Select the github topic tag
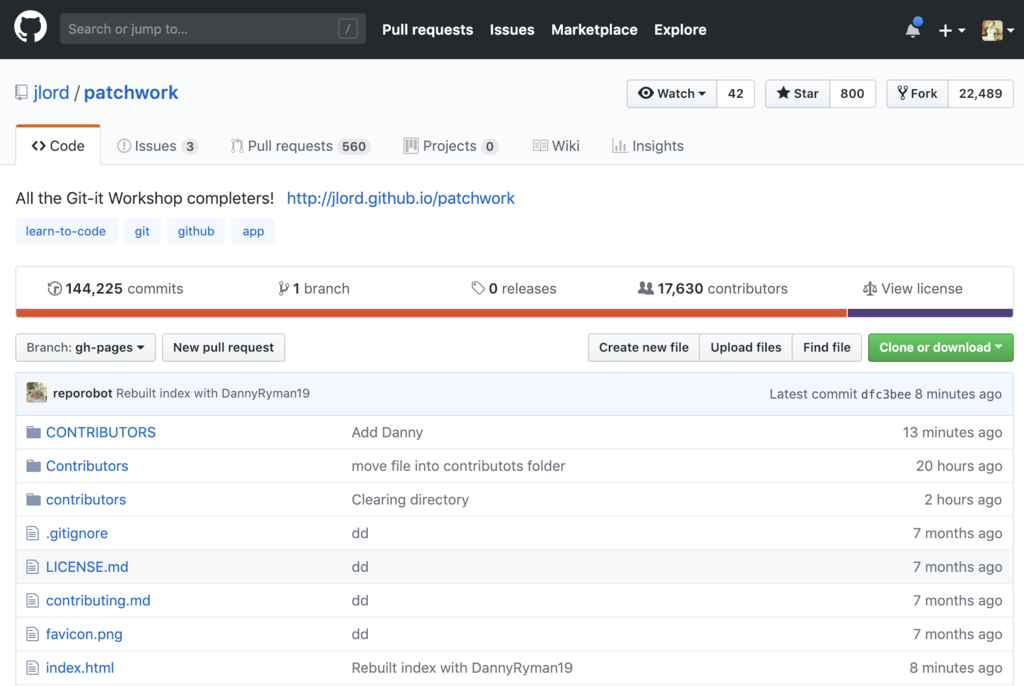This screenshot has width=1024, height=686. click(196, 231)
